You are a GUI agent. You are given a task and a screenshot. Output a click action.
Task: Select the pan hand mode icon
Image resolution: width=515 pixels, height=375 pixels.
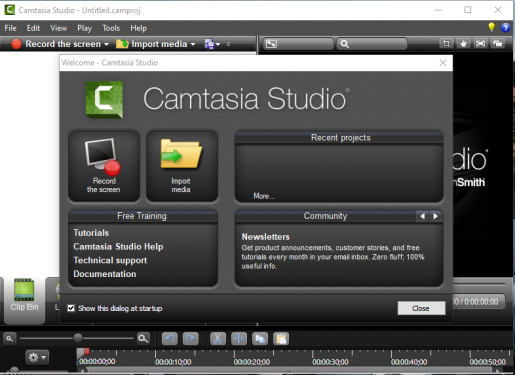pyautogui.click(x=463, y=43)
